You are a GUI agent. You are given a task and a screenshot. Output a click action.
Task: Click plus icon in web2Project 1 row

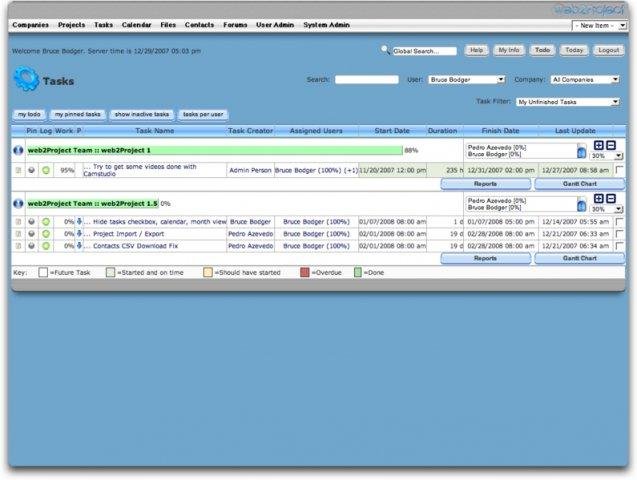598,145
